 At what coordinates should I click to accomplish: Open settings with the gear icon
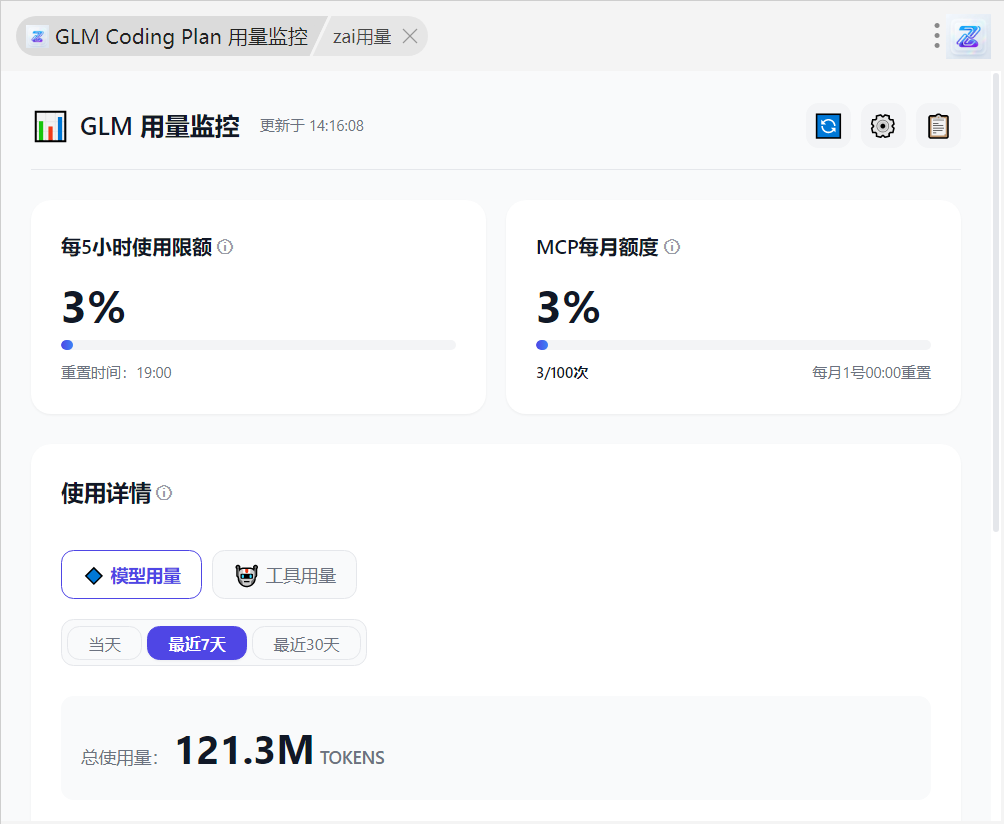pos(883,126)
